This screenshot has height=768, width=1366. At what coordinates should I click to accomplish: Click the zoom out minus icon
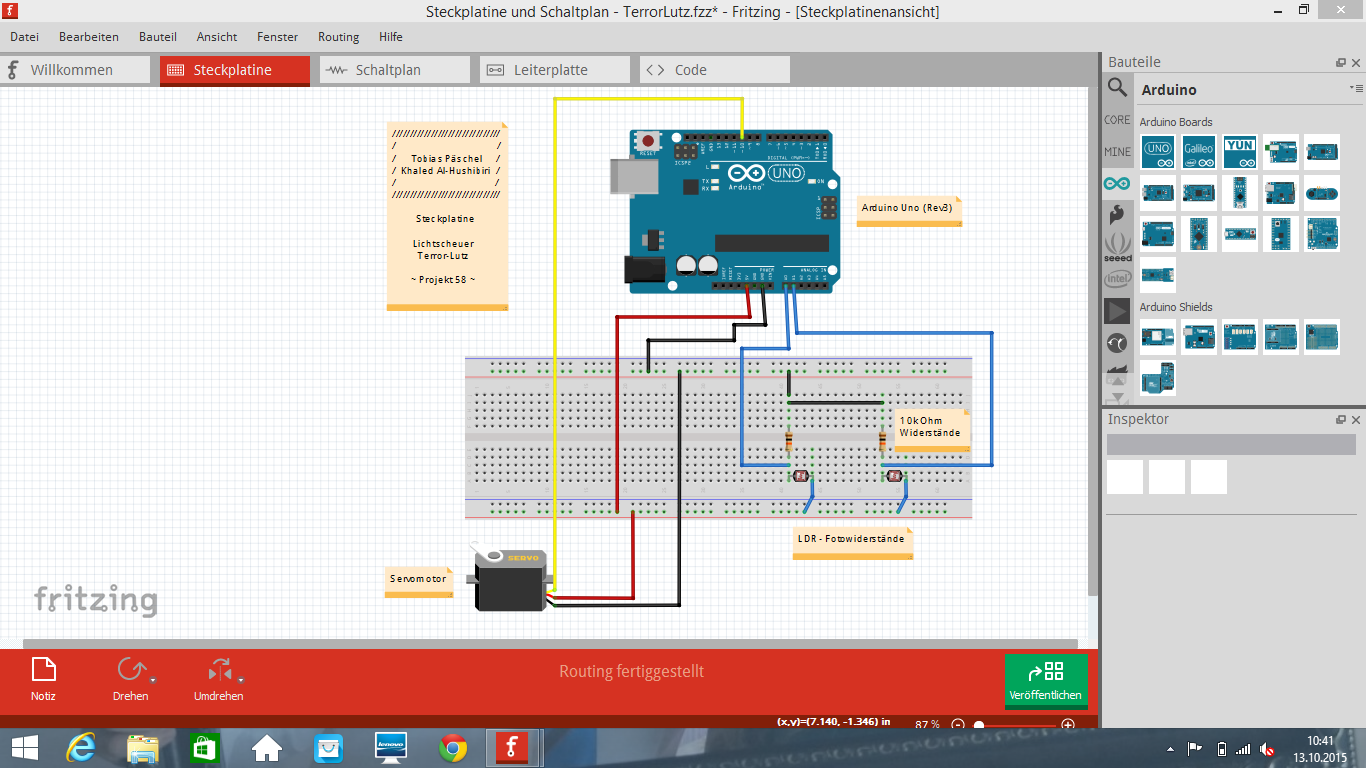pos(958,725)
